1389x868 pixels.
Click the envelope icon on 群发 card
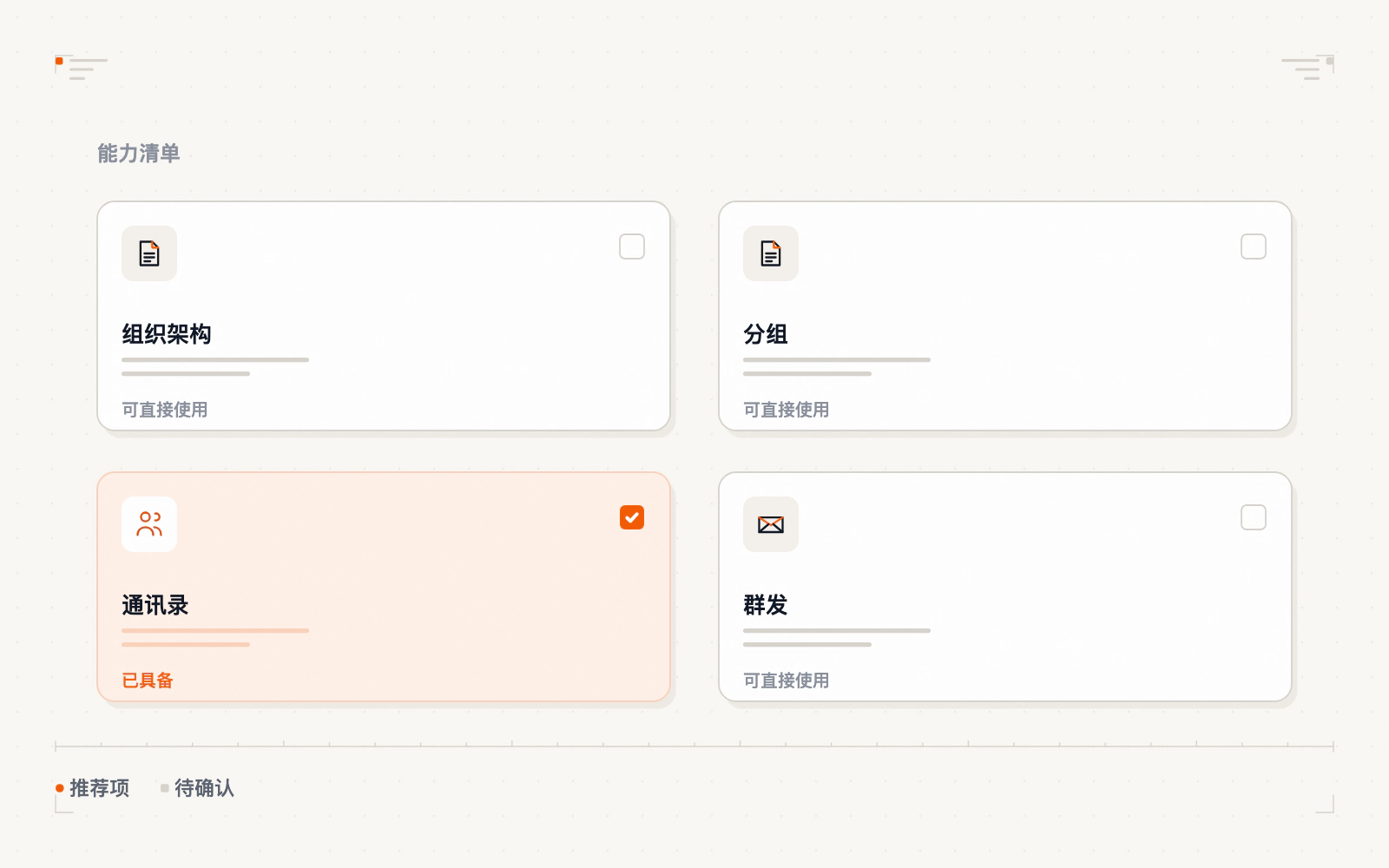pyautogui.click(x=771, y=524)
